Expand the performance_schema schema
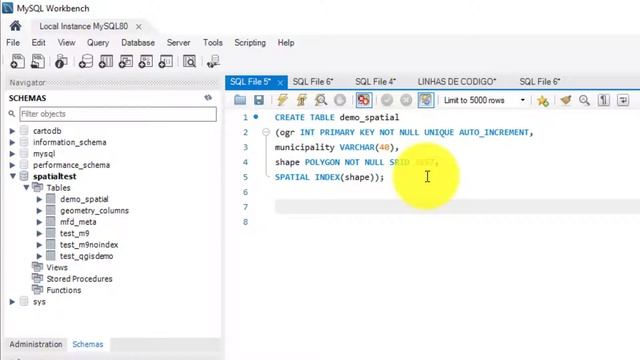 point(12,165)
